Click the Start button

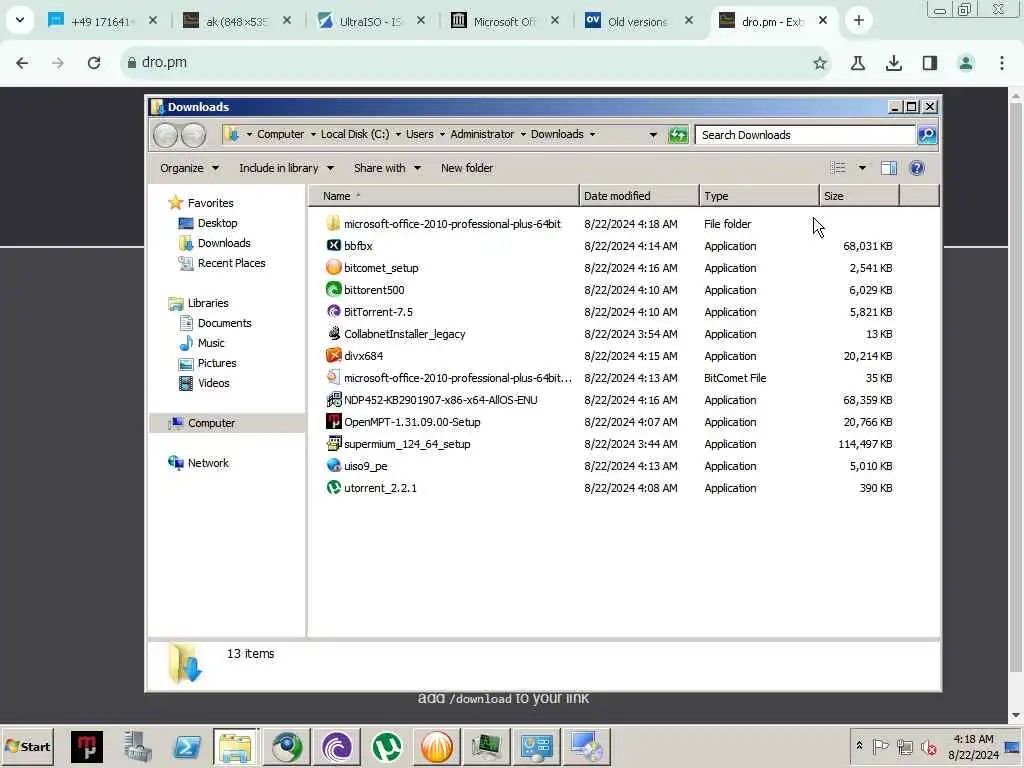click(x=27, y=746)
